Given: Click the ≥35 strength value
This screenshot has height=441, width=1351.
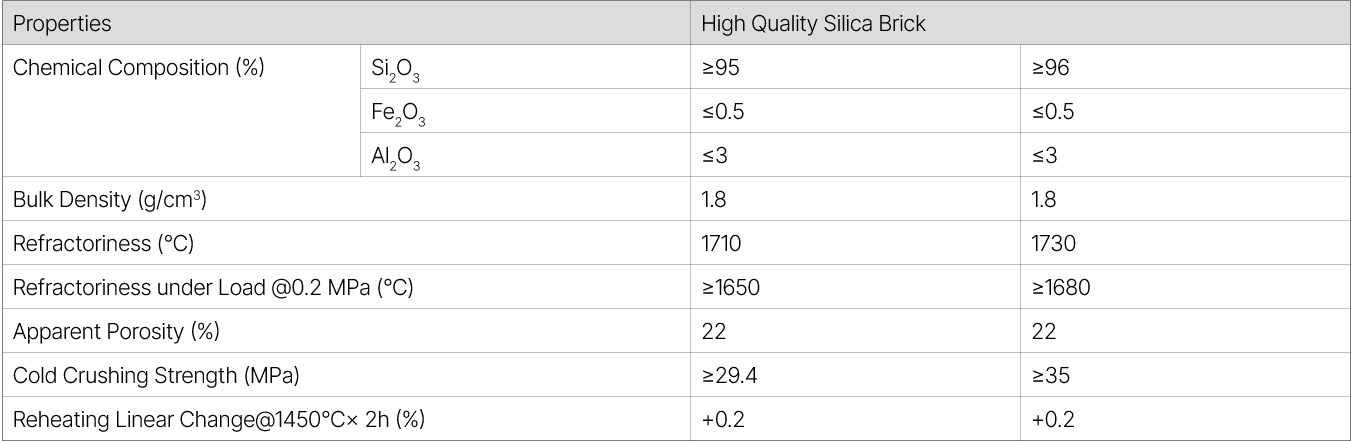Looking at the screenshot, I should tap(1051, 375).
